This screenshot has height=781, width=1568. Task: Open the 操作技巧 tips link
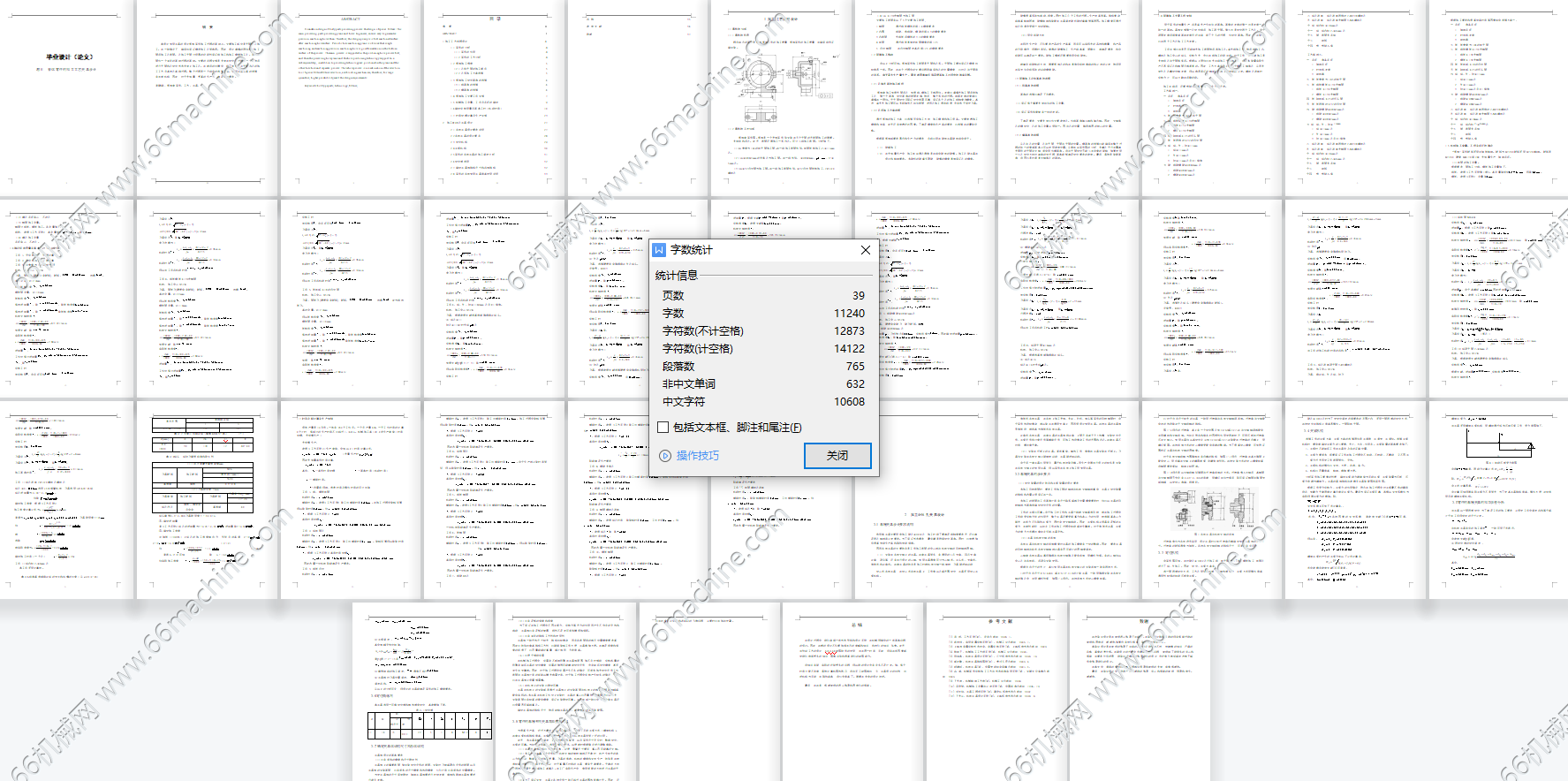point(697,456)
